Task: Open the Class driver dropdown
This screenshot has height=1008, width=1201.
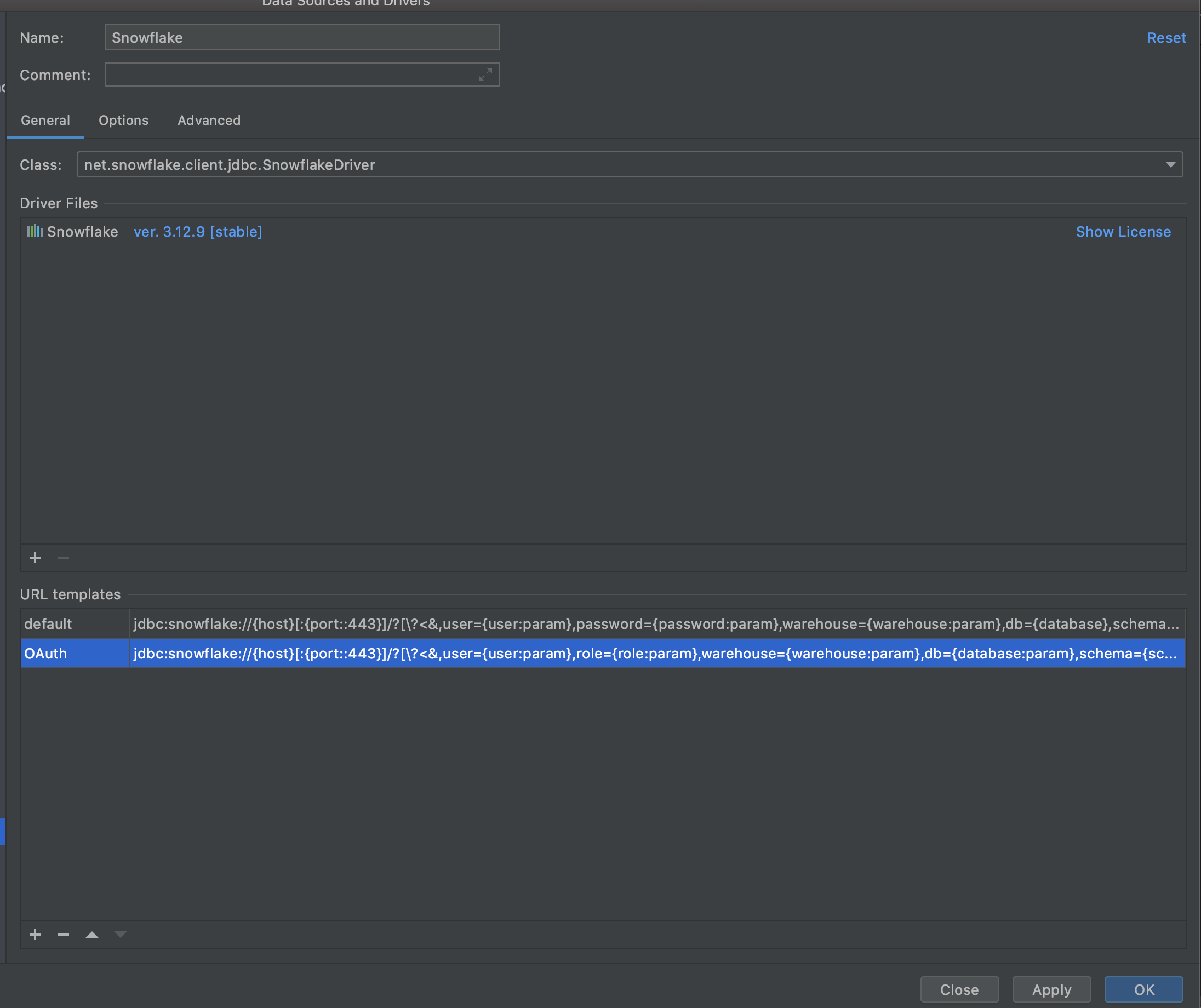Action: (x=1170, y=165)
